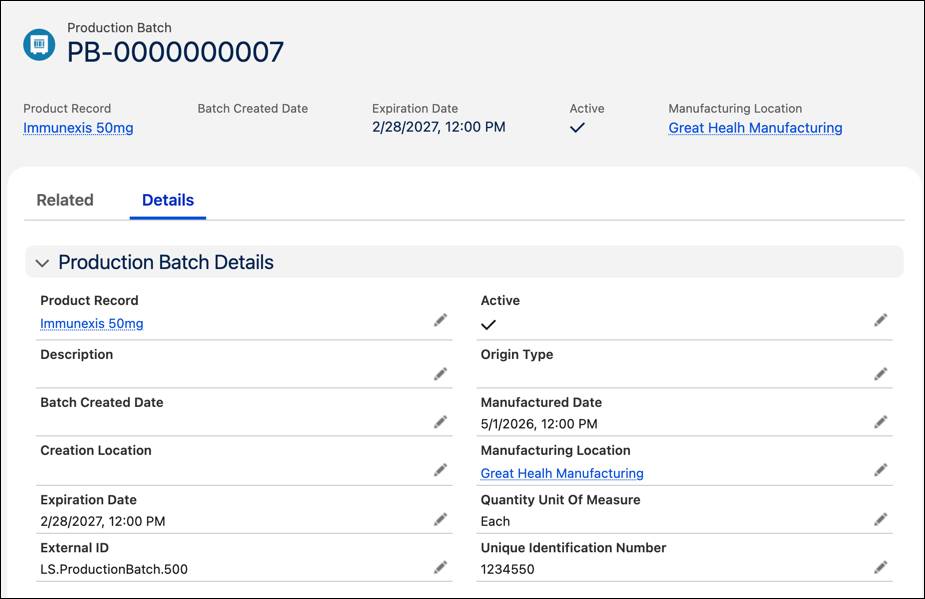Click Manufactured Date value 5/1/2026, 12:00 PM
The image size is (925, 599).
[539, 424]
